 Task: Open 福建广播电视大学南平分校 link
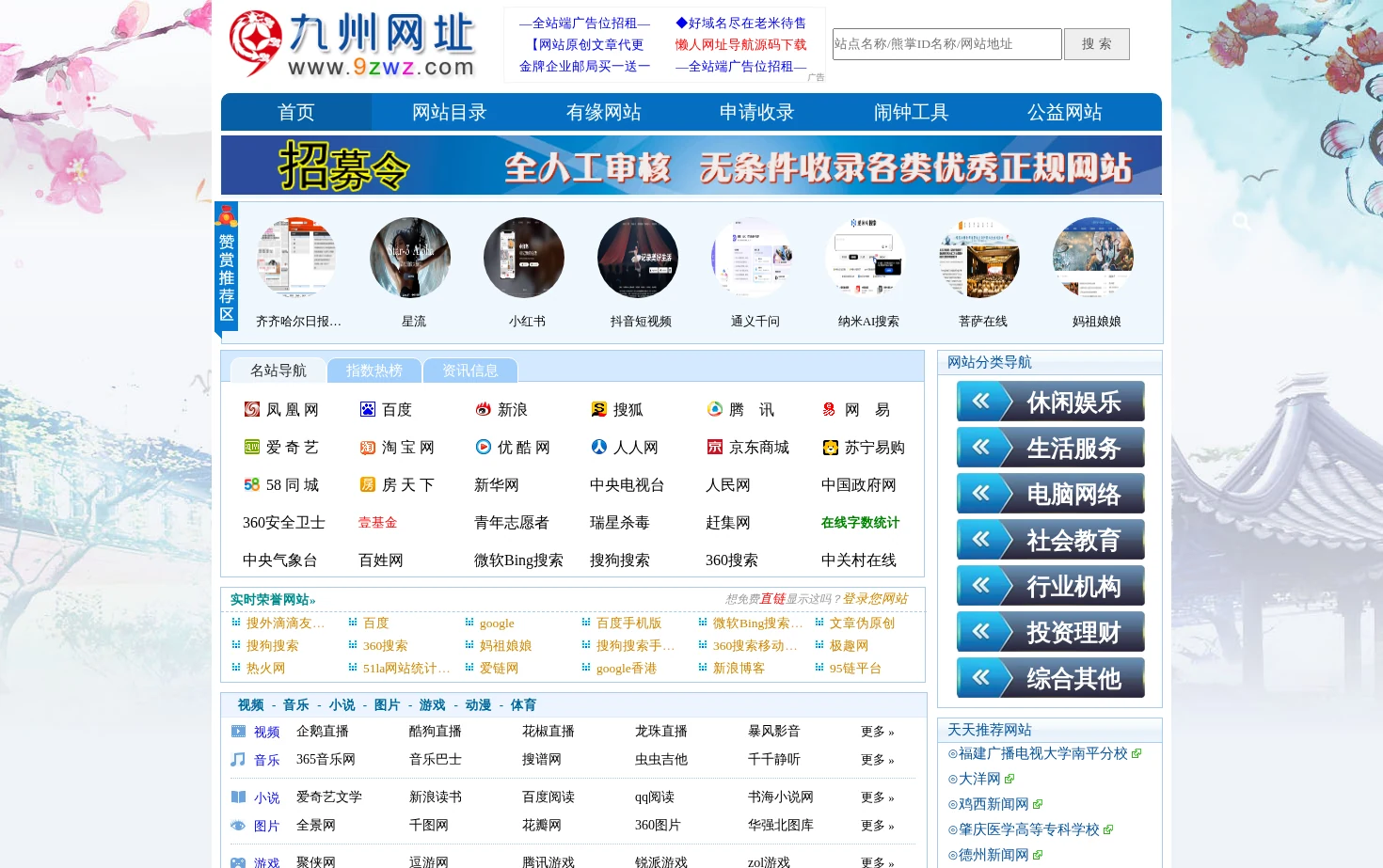point(1042,753)
